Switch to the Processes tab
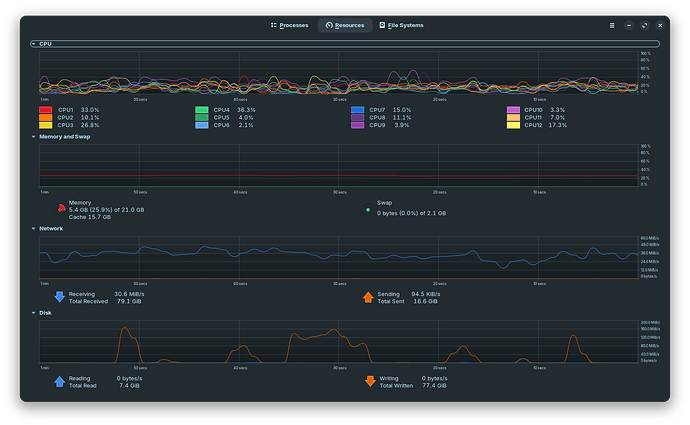The height and width of the screenshot is (425, 690). (289, 26)
